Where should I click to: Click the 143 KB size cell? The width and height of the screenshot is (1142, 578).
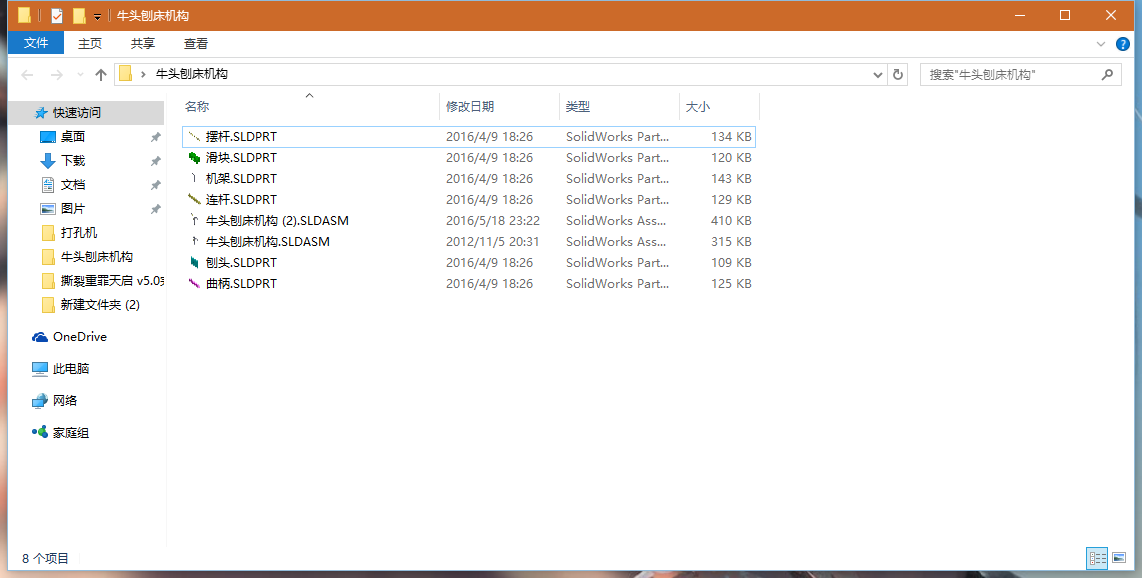click(731, 178)
